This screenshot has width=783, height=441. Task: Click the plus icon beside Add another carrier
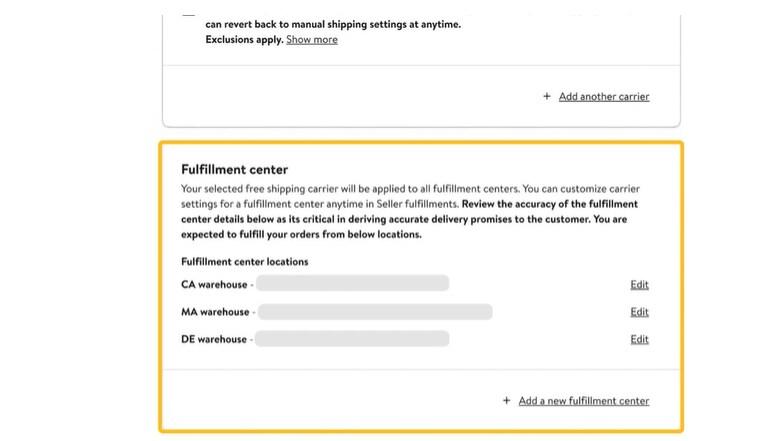point(546,97)
